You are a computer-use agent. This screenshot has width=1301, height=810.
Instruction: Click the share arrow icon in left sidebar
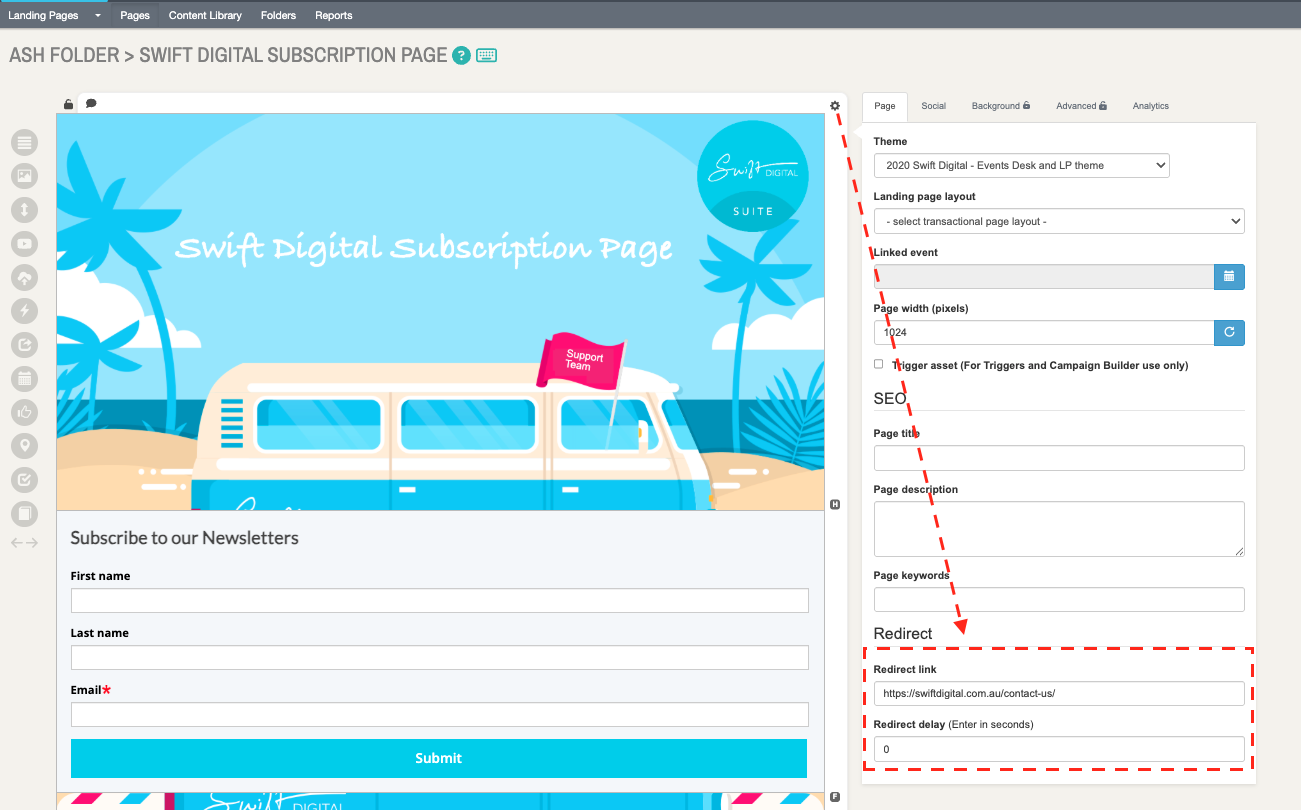point(24,345)
